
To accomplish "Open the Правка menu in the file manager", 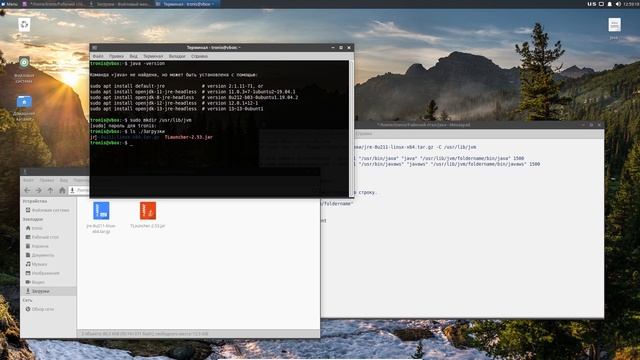I will click(47, 180).
